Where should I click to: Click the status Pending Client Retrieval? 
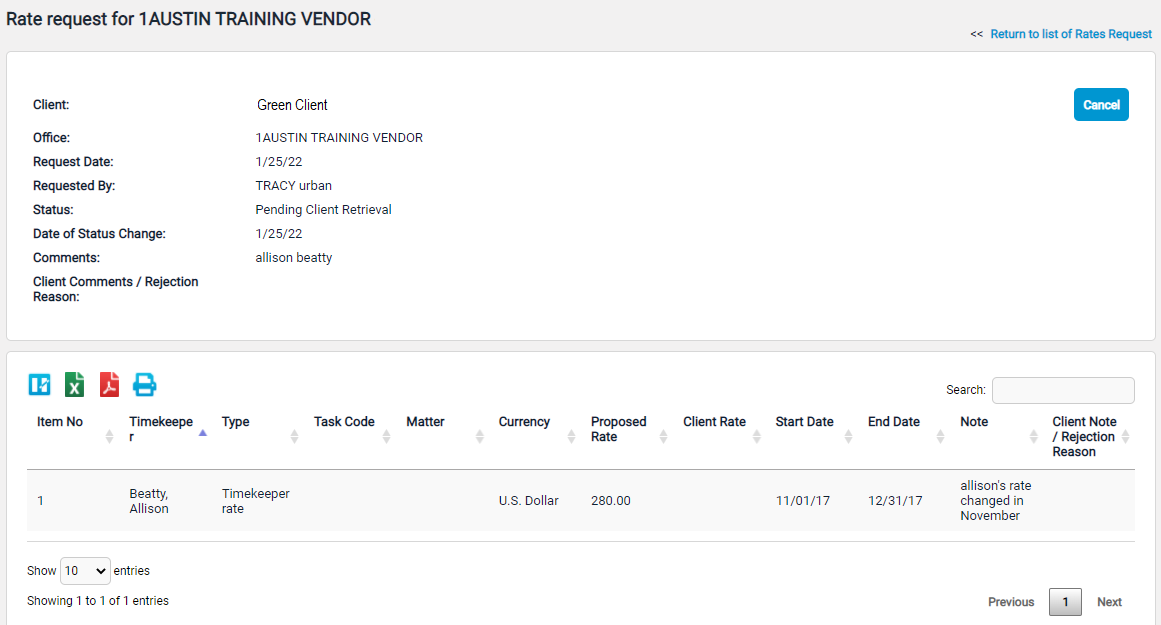coord(324,210)
